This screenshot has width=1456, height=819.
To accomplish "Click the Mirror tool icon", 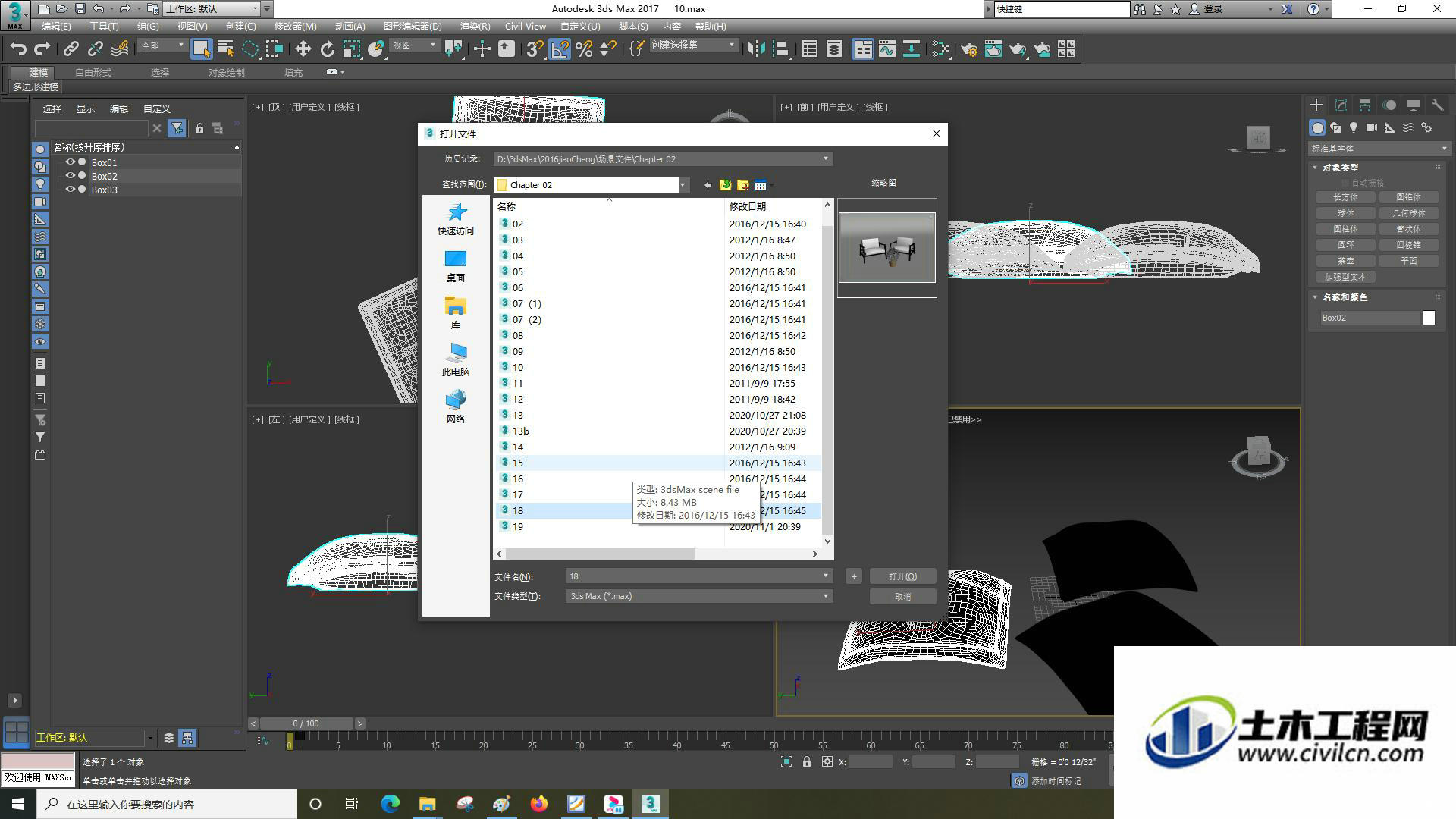I will pos(756,49).
